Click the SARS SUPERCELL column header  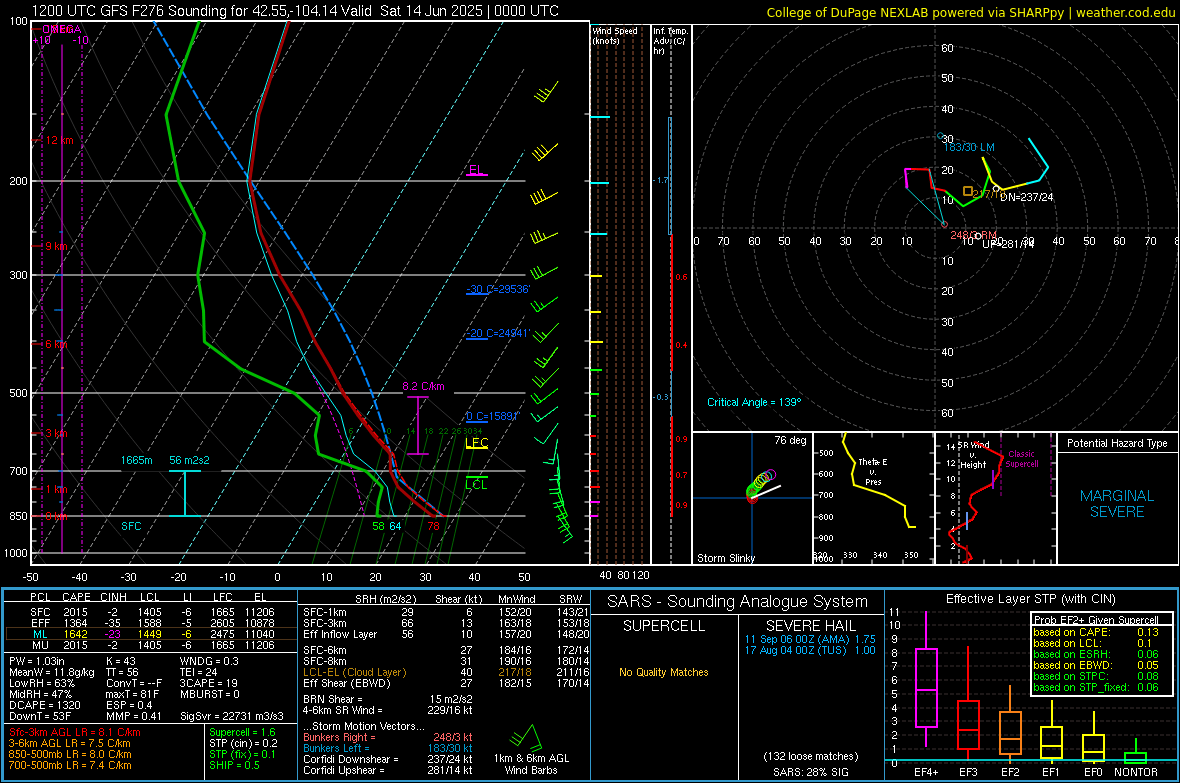664,626
